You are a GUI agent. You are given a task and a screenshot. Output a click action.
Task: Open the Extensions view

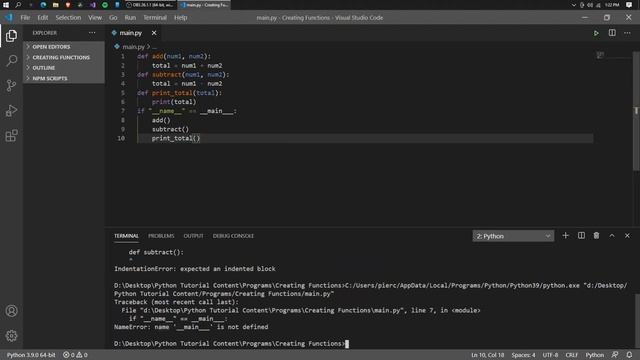[x=11, y=136]
